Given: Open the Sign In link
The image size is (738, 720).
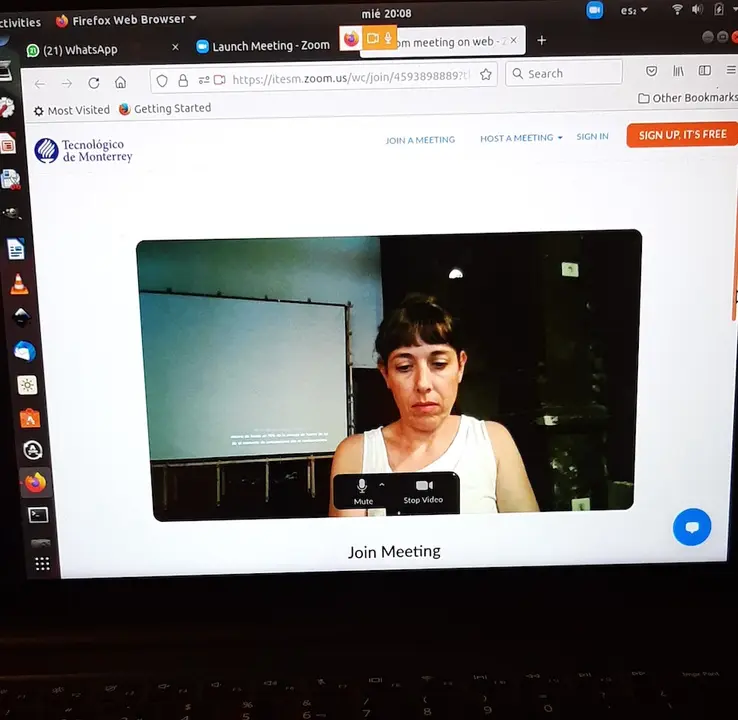Looking at the screenshot, I should tap(592, 136).
